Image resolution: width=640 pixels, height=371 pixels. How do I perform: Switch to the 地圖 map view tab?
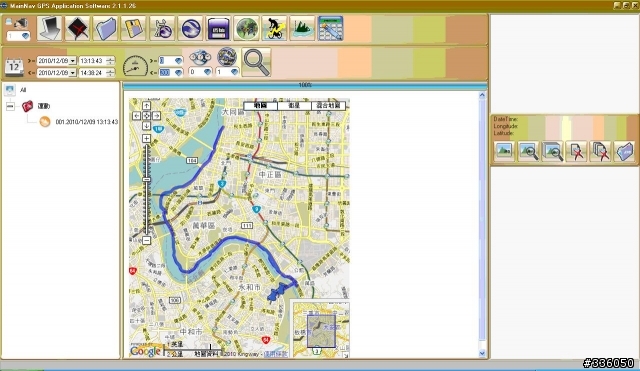(x=260, y=106)
